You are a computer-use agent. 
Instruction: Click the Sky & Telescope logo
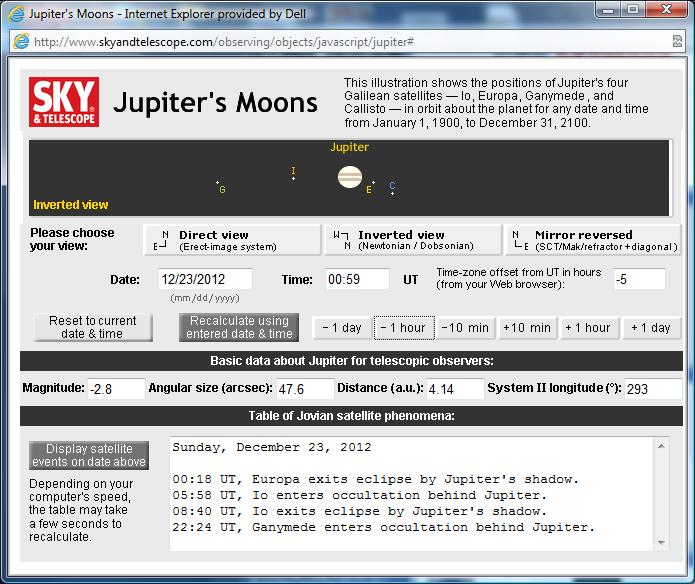63,101
